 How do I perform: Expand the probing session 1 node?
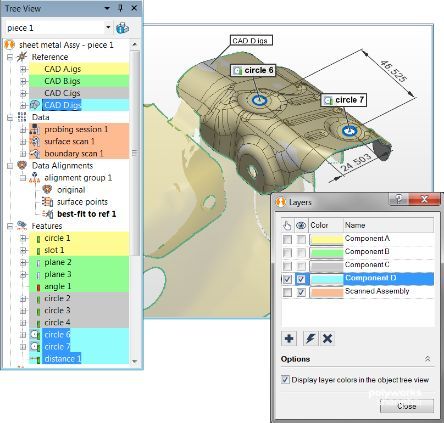23,129
